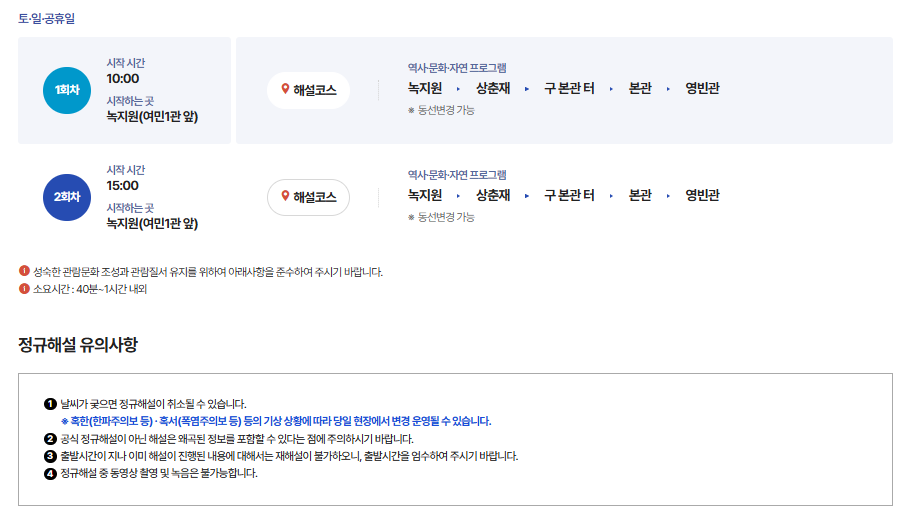The height and width of the screenshot is (524, 911).
Task: Click 역사·문화·자연 프로그램 label in 2회차 row
Action: 457,175
